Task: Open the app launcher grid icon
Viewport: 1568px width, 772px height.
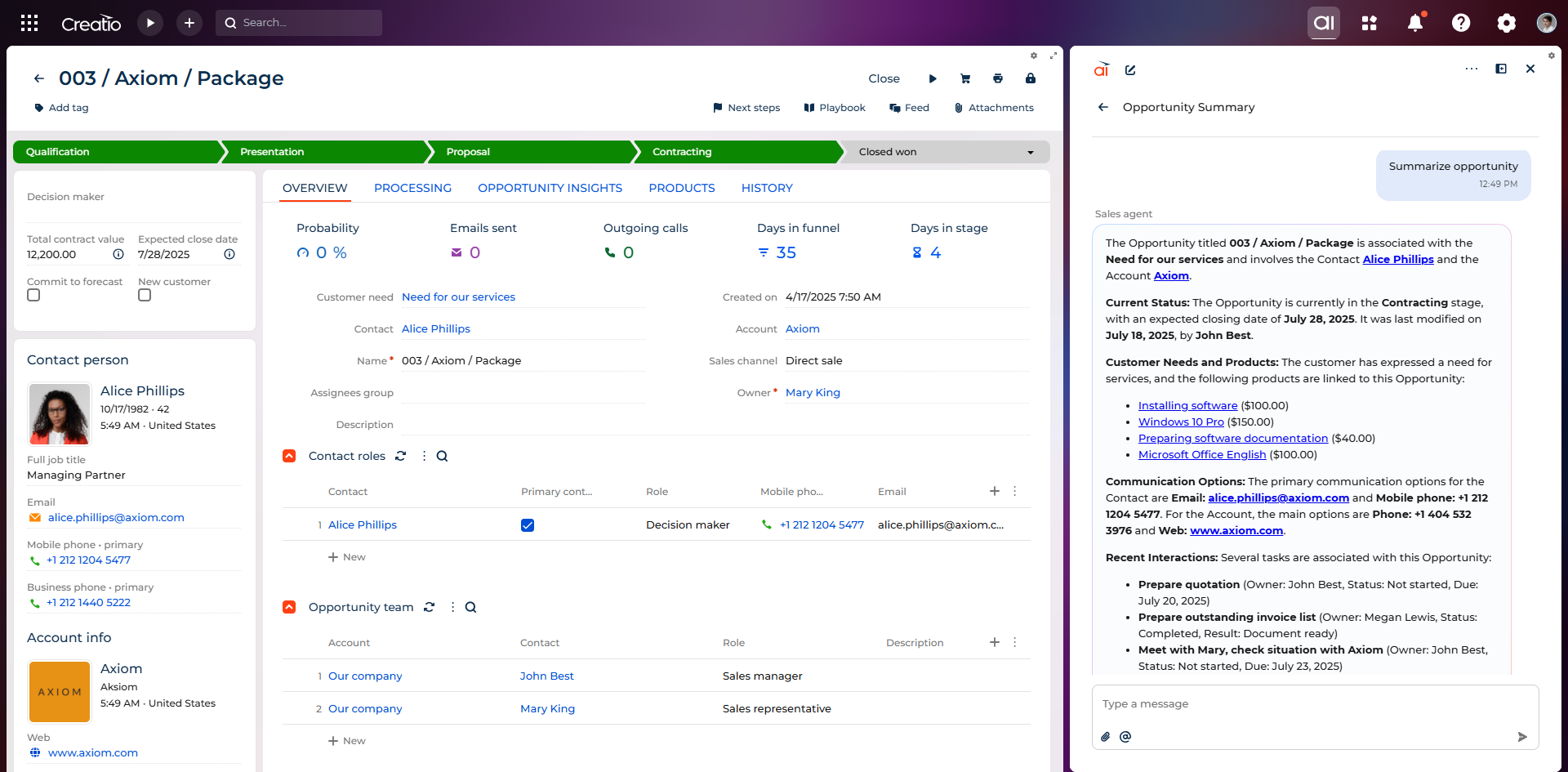Action: pyautogui.click(x=29, y=23)
